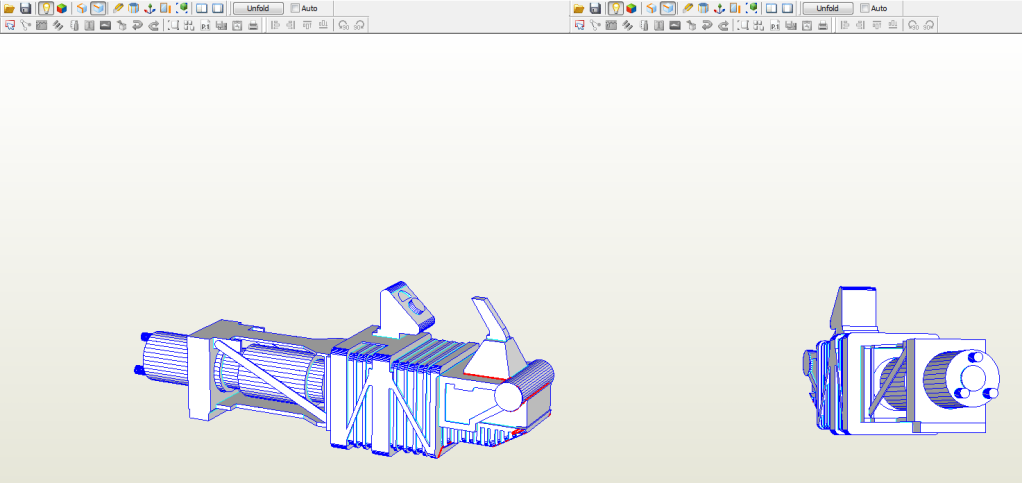Click the printer icon in left toolbar
The width and height of the screenshot is (1022, 483).
click(x=254, y=25)
